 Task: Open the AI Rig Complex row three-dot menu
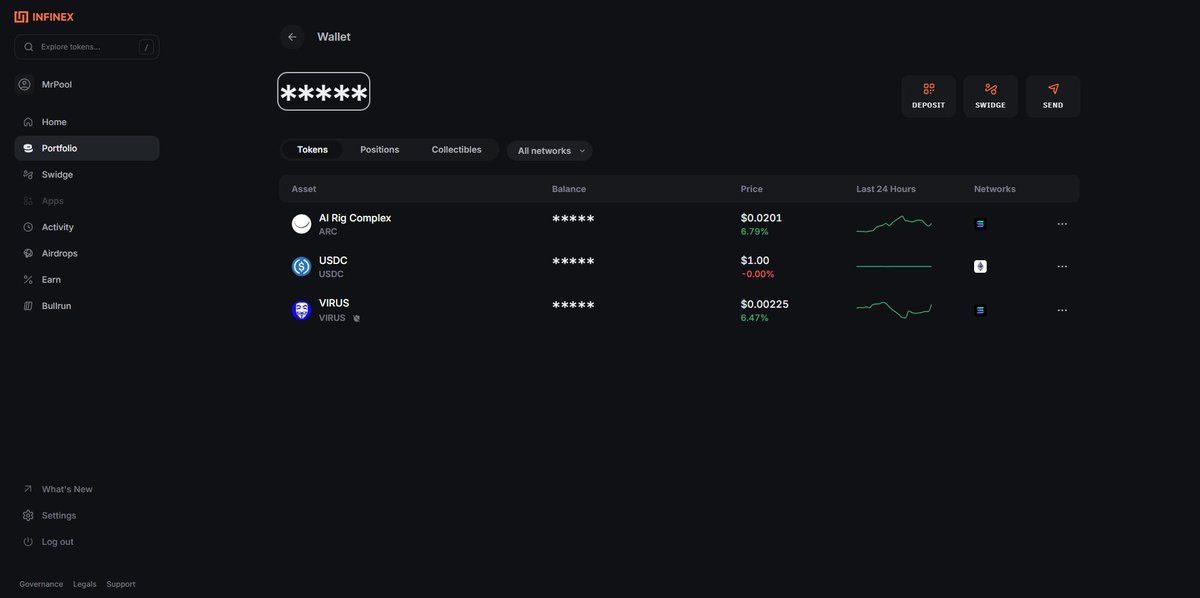[x=1062, y=224]
